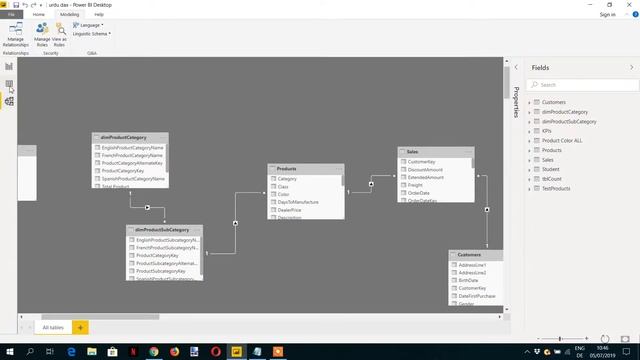This screenshot has width=640, height=360.
Task: Zoom out with the minus button
Action: [538, 338]
